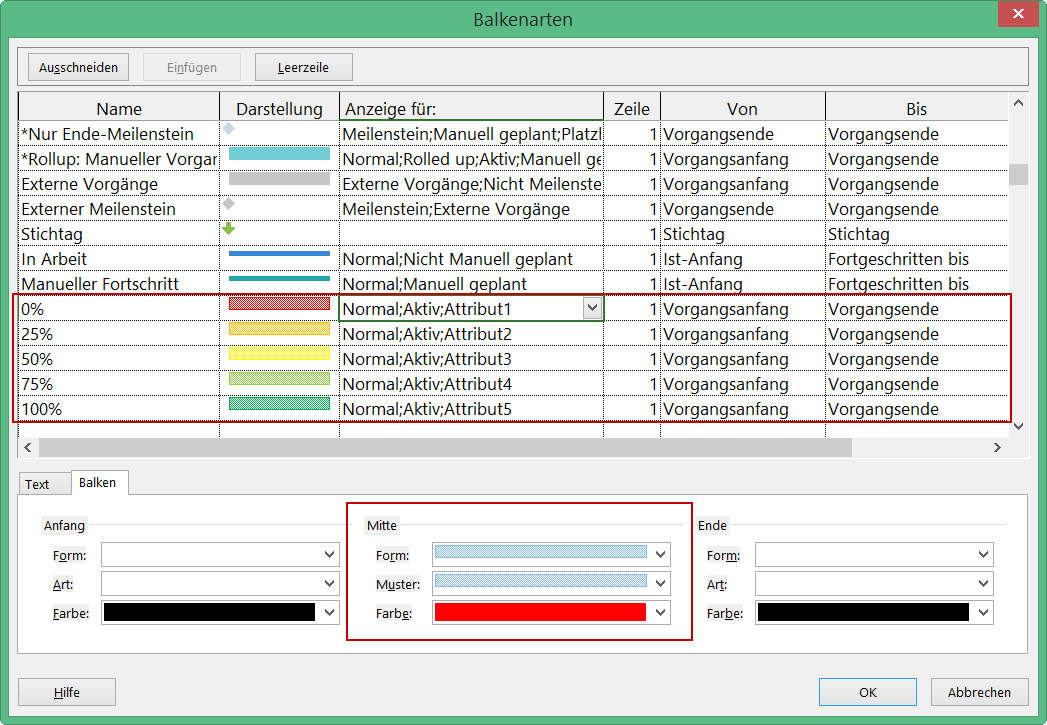Viewport: 1047px width, 725px height.
Task: Select the orange 25% bar preview
Action: (x=279, y=329)
